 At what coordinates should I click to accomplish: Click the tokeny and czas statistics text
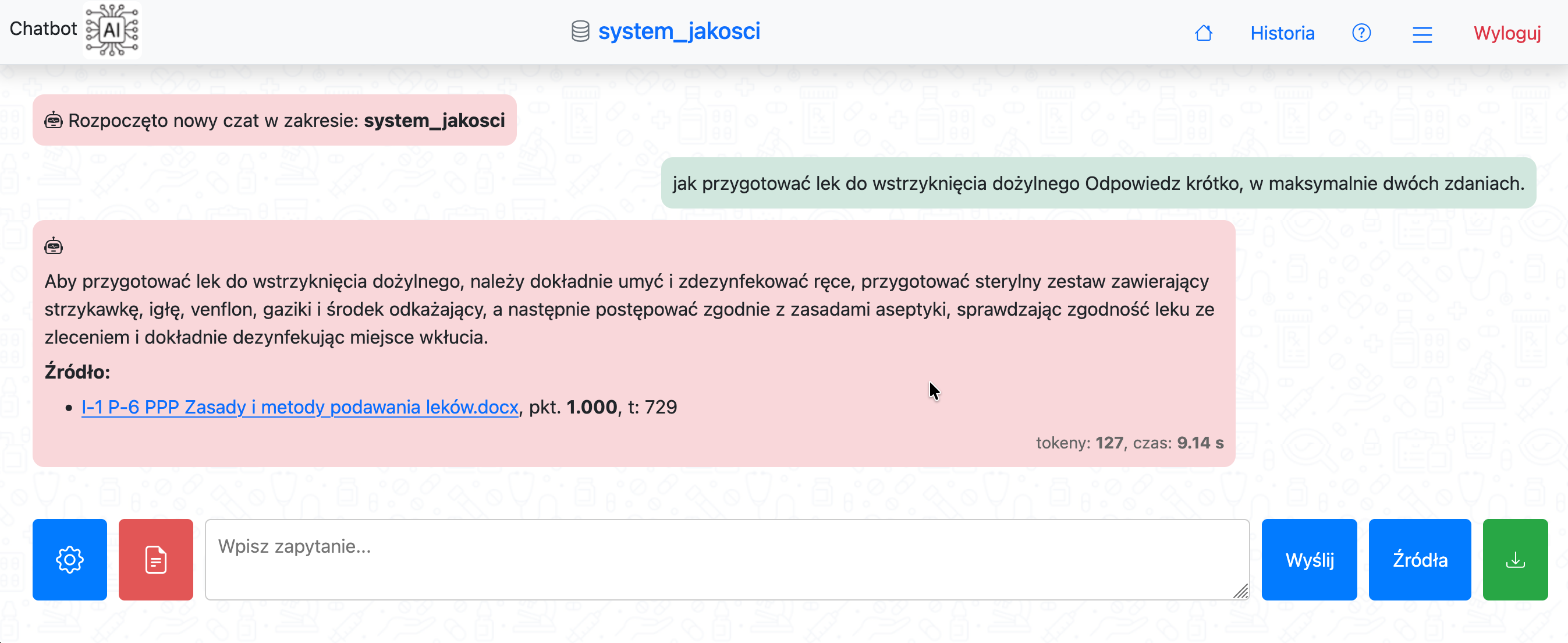pos(1129,443)
